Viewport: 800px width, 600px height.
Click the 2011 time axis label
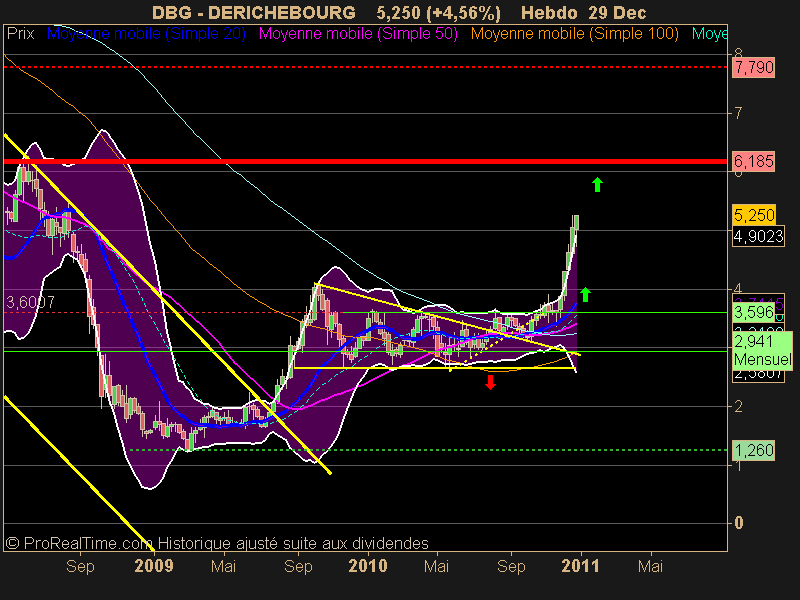[580, 566]
